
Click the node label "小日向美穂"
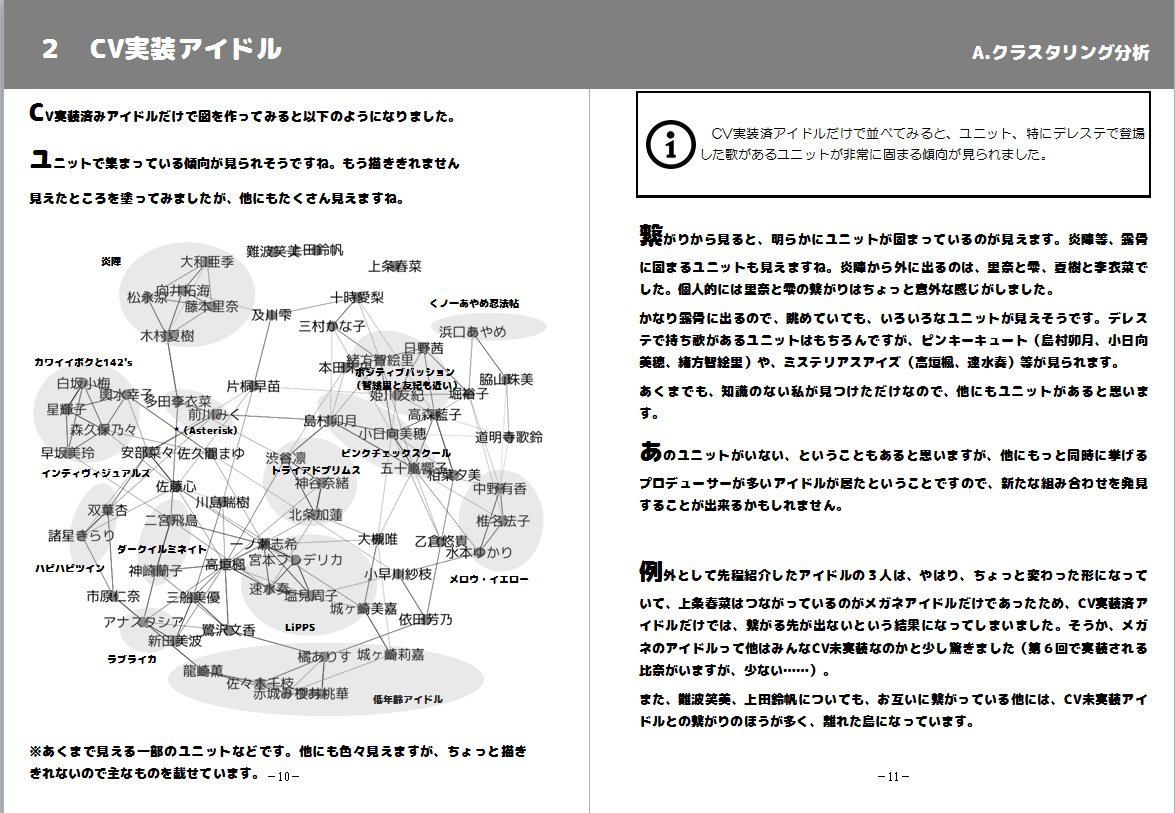[x=392, y=434]
